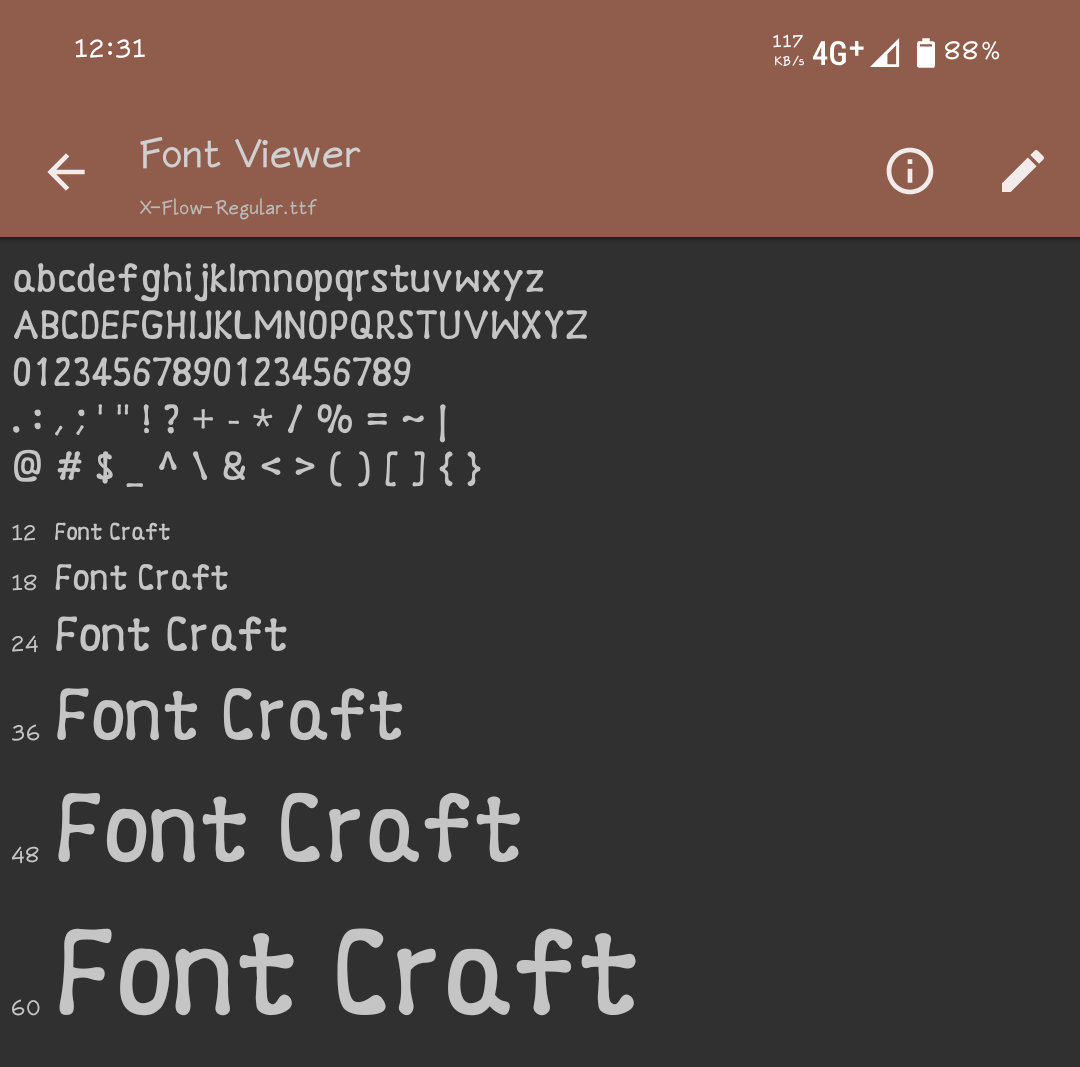
Task: Tap the size label 48
Action: coord(25,855)
